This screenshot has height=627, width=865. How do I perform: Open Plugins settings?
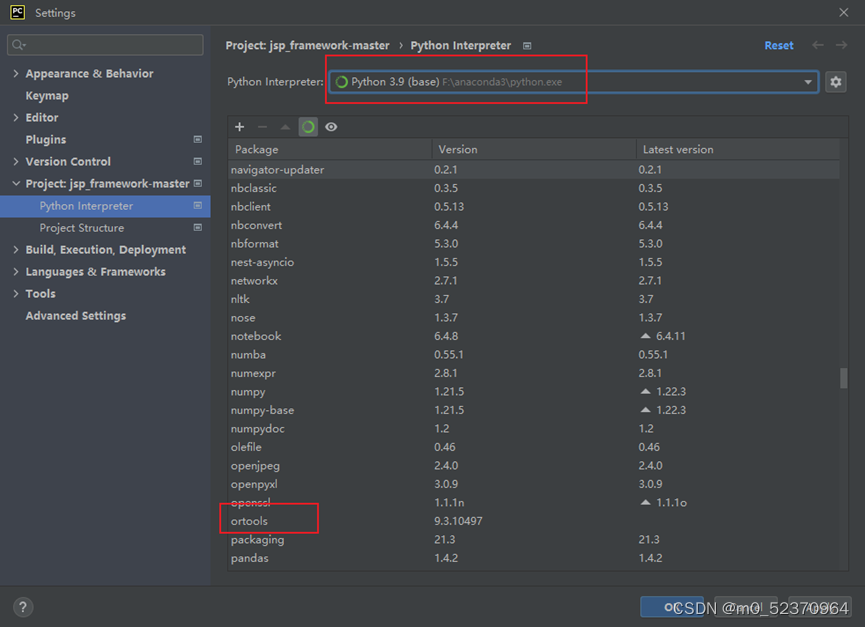(46, 140)
